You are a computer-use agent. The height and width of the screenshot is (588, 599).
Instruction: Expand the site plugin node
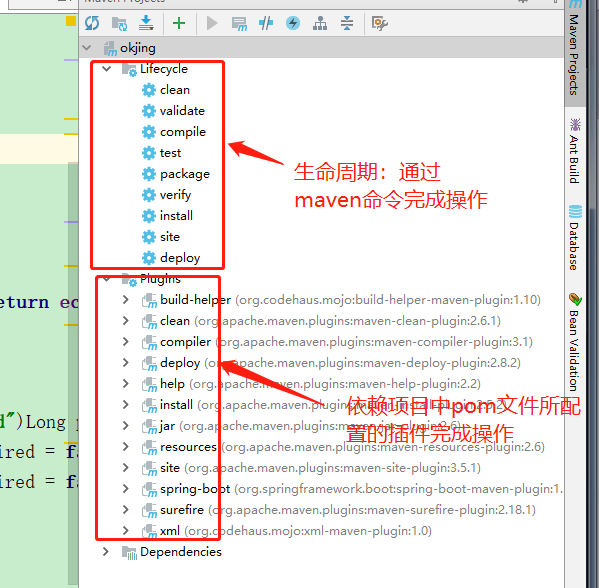(126, 468)
